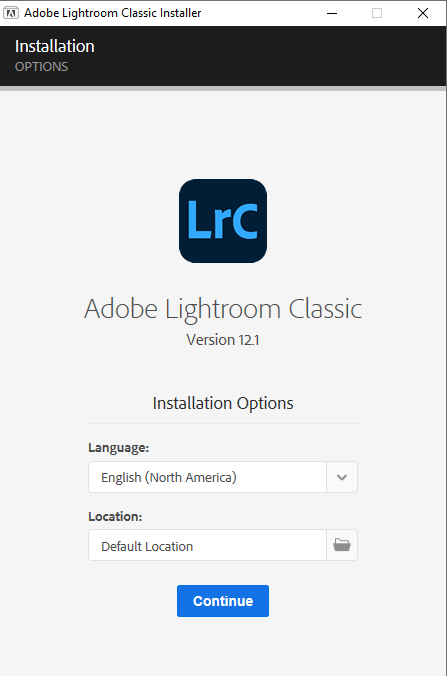Click the Adobe Lightroom Classic product name
This screenshot has height=676, width=447.
pyautogui.click(x=223, y=309)
